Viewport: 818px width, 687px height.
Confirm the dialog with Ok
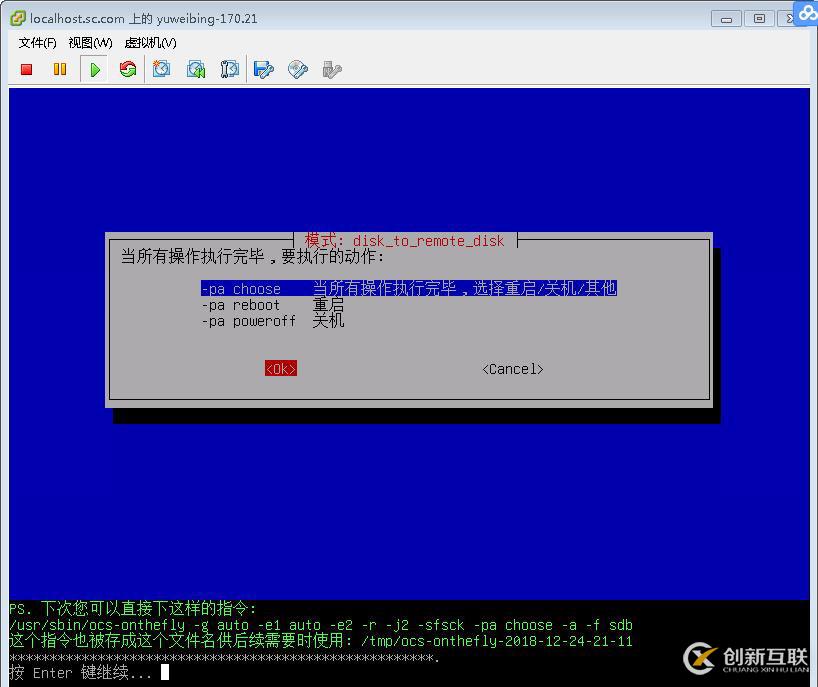click(x=280, y=368)
